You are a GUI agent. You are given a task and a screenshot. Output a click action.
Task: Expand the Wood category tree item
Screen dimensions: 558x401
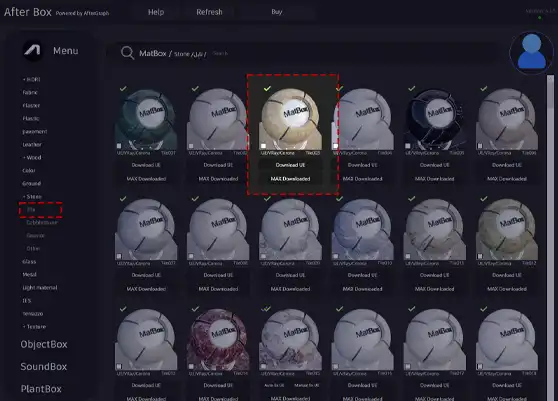32,157
